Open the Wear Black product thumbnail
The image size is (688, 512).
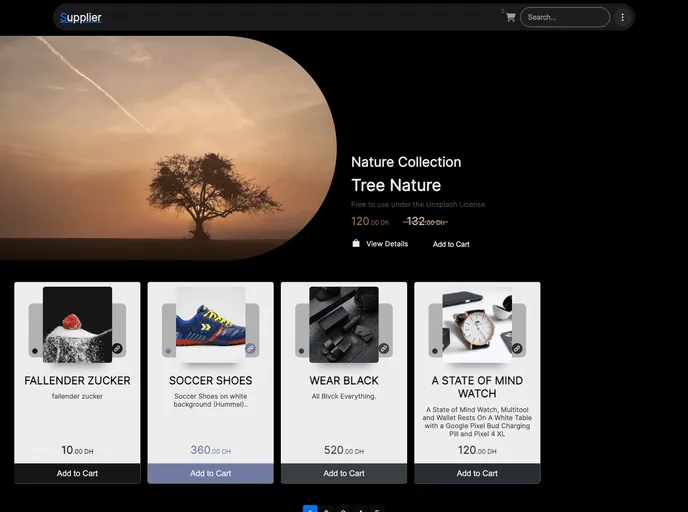[x=344, y=325]
